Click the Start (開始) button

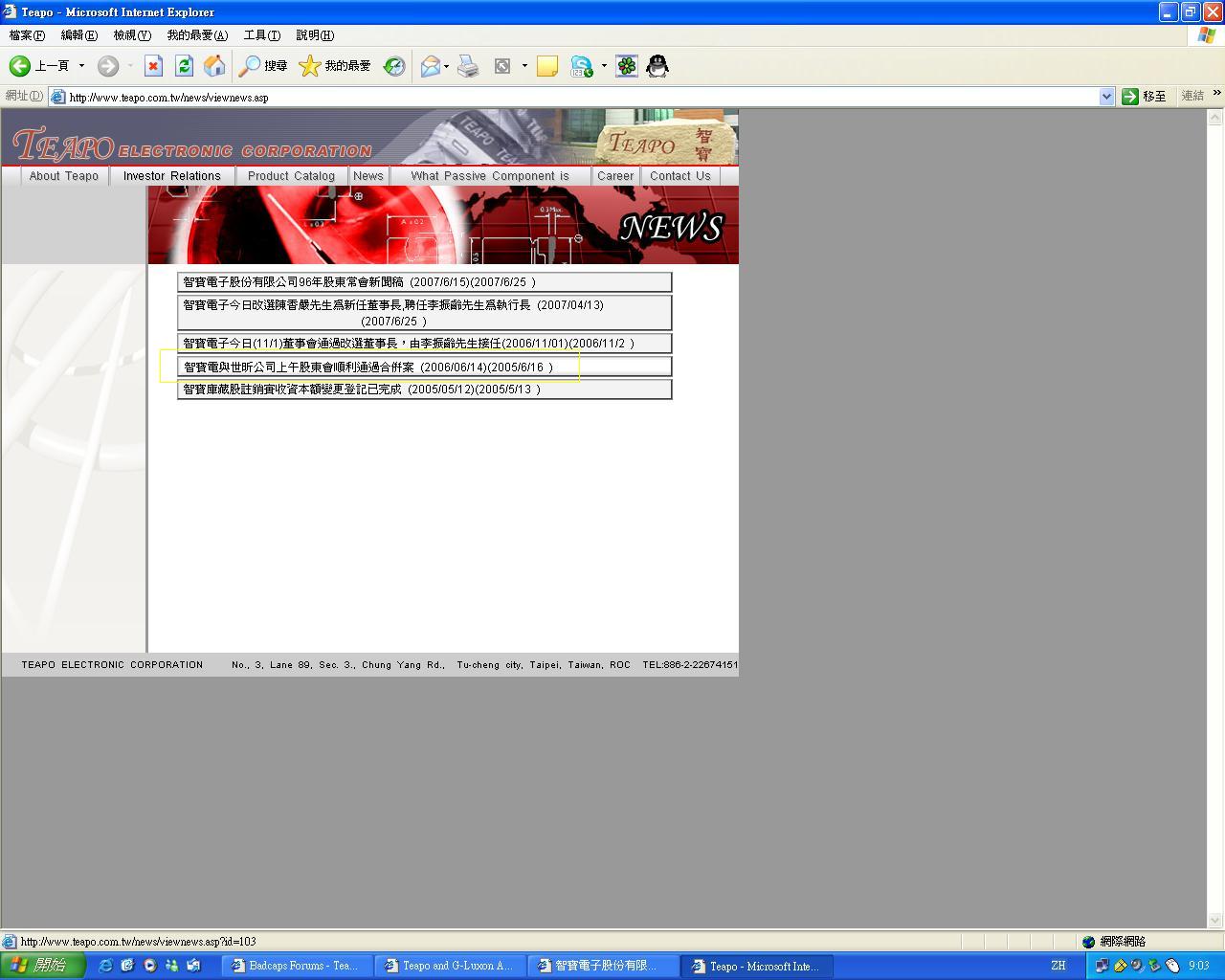click(x=42, y=966)
